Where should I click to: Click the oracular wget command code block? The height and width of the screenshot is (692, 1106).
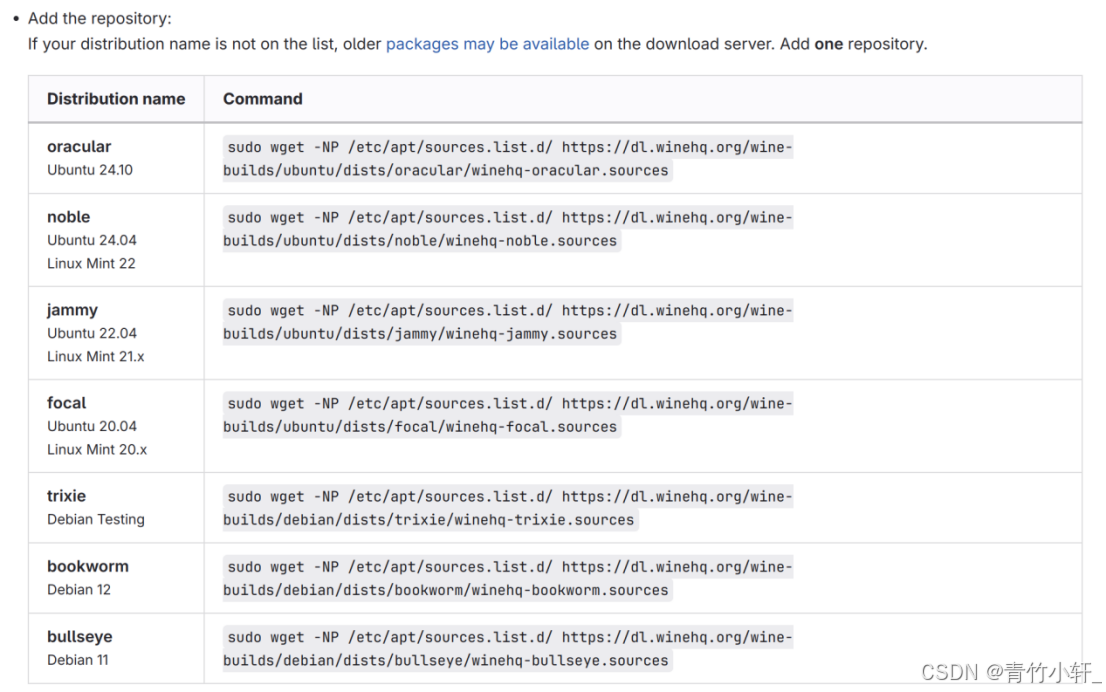pos(508,159)
